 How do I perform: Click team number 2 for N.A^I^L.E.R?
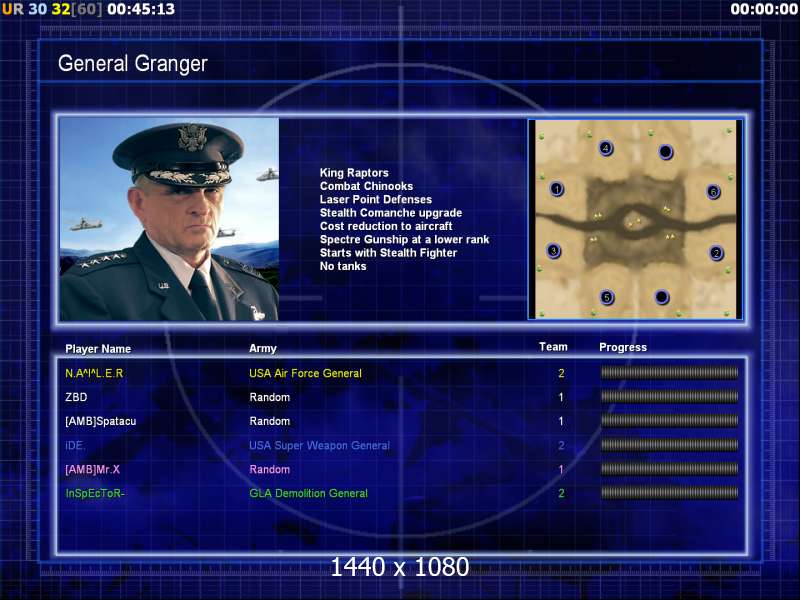pyautogui.click(x=561, y=373)
